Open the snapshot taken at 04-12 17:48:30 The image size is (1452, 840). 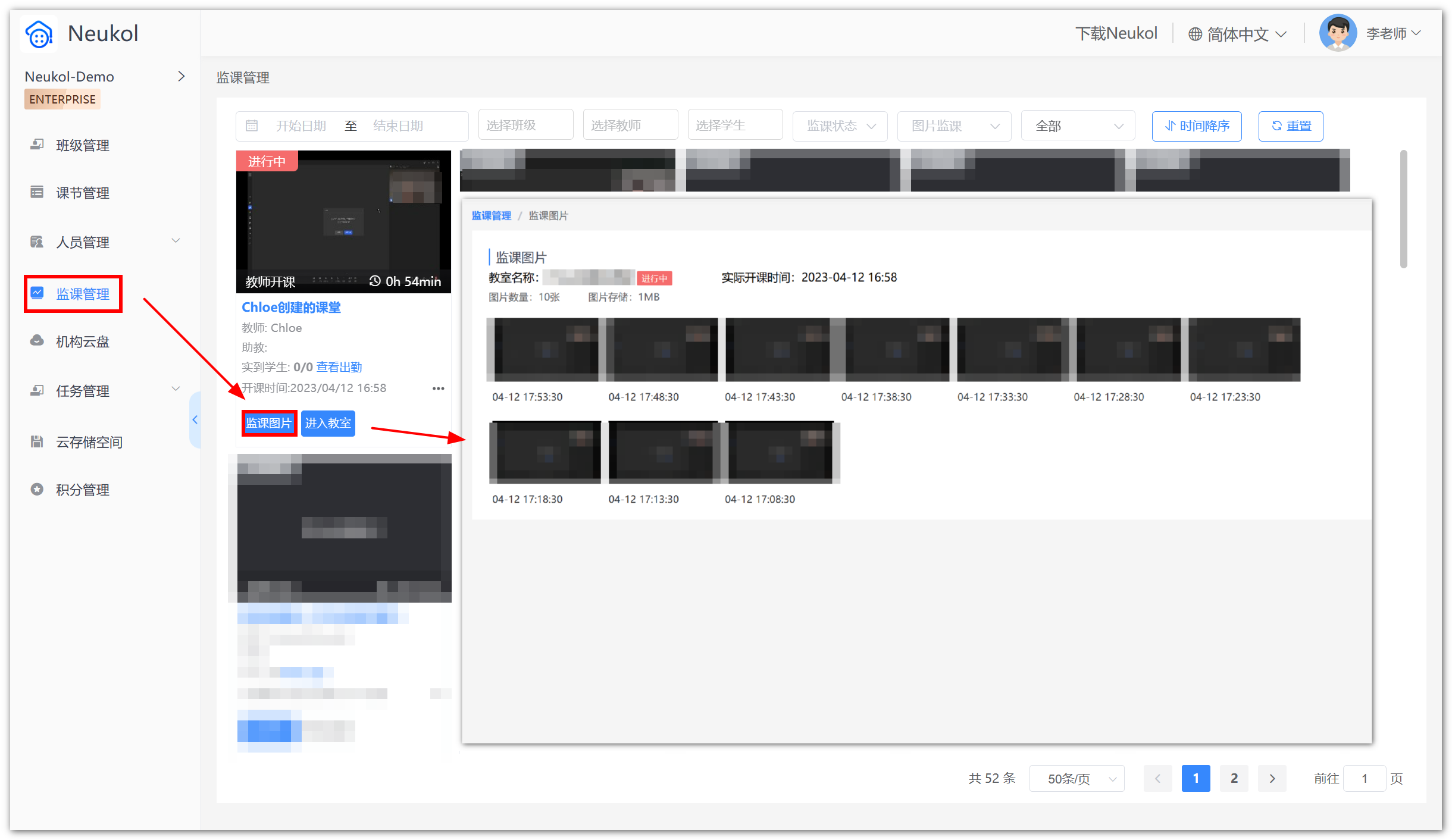click(662, 350)
